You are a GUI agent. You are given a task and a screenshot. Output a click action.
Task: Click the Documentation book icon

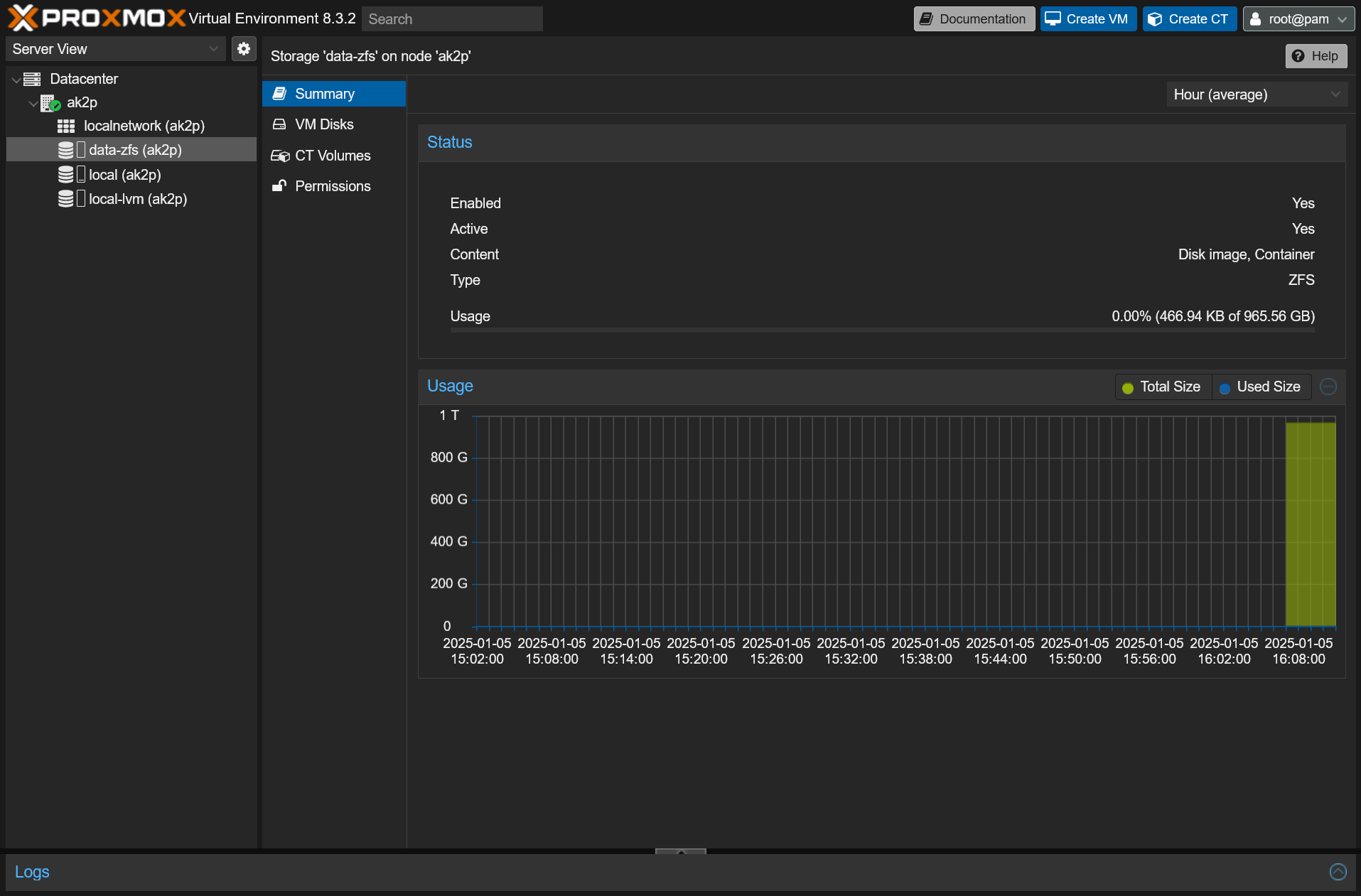[x=926, y=19]
